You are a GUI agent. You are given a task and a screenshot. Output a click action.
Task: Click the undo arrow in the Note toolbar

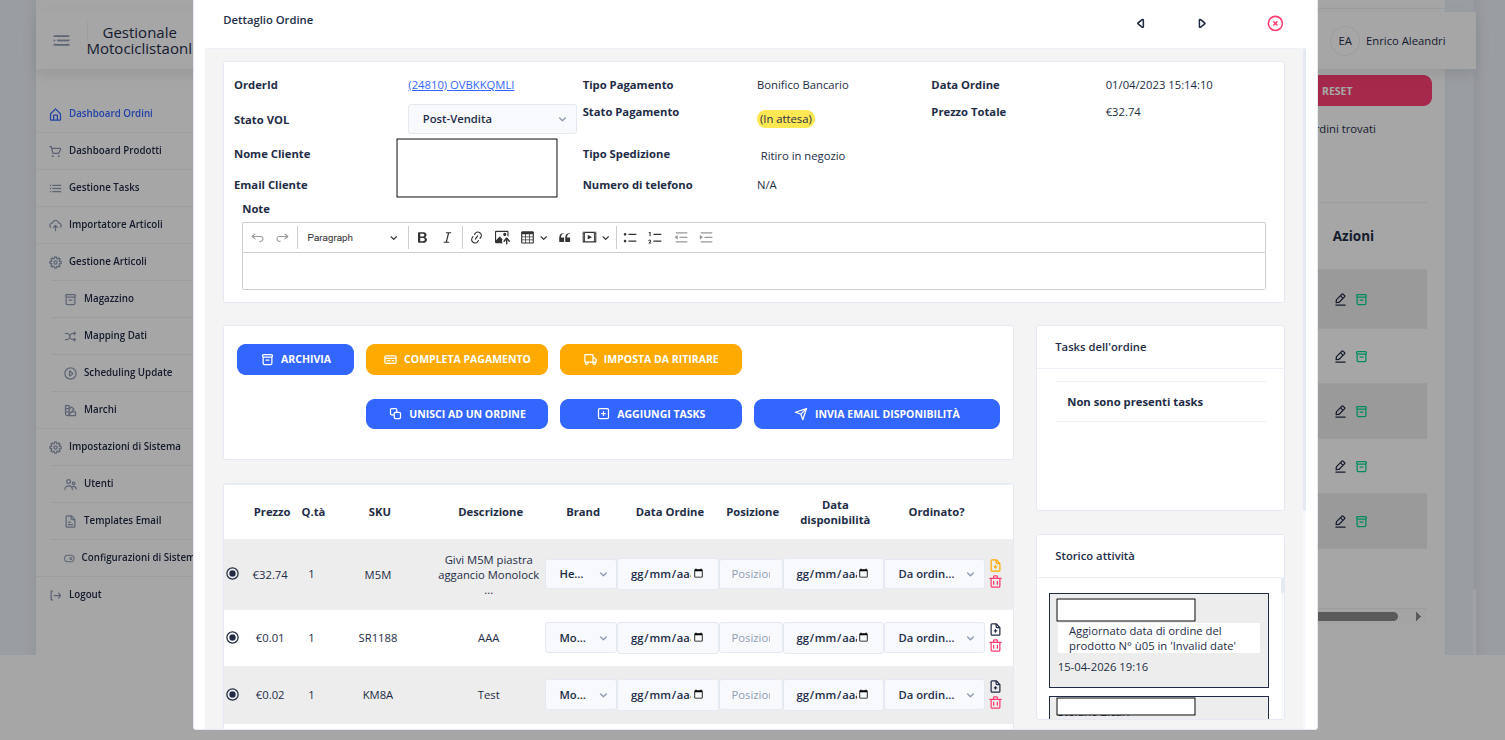258,237
